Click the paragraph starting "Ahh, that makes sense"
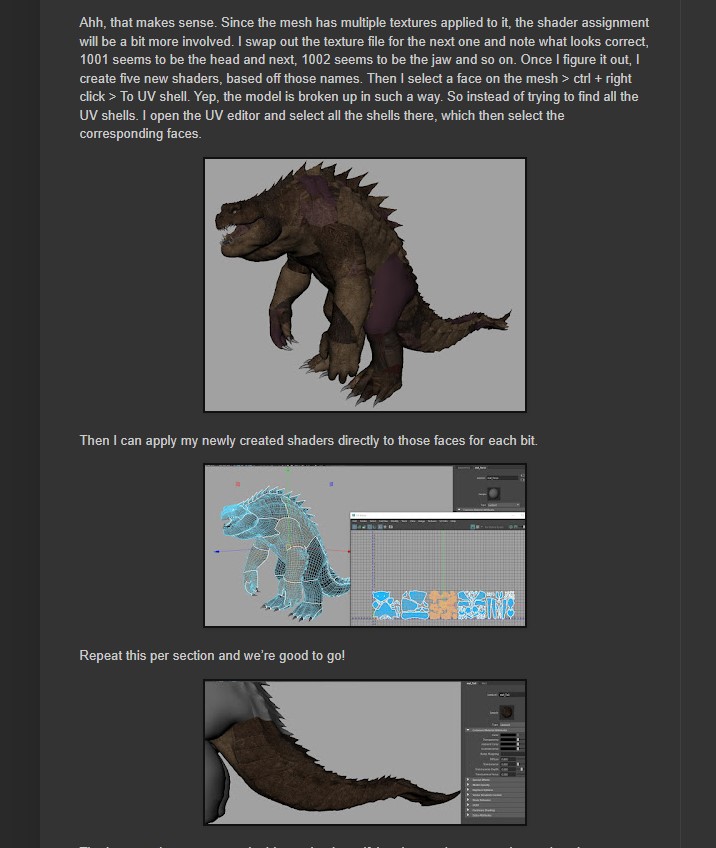The width and height of the screenshot is (716, 848). 364,78
